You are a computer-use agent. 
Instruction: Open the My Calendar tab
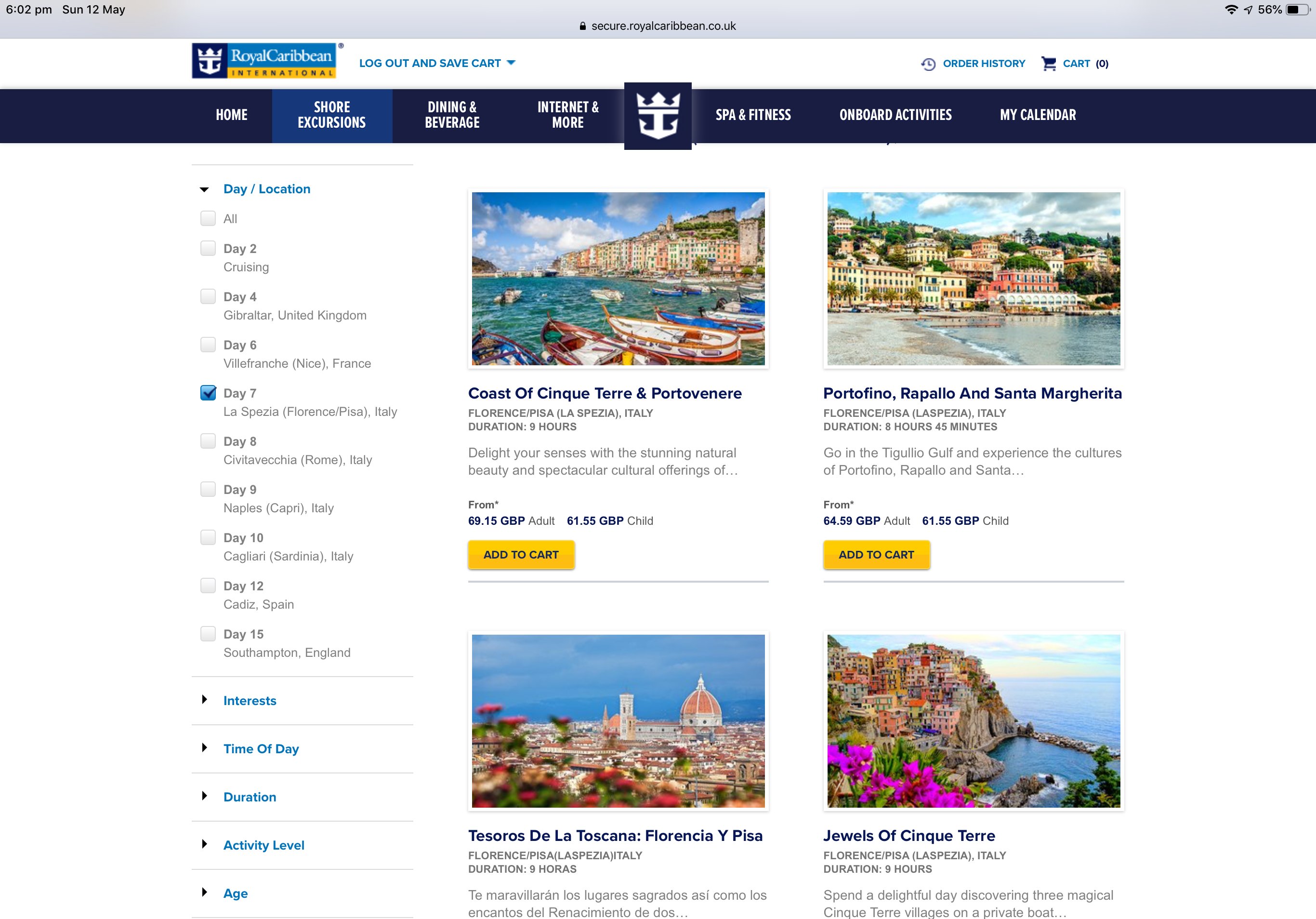[x=1038, y=115]
